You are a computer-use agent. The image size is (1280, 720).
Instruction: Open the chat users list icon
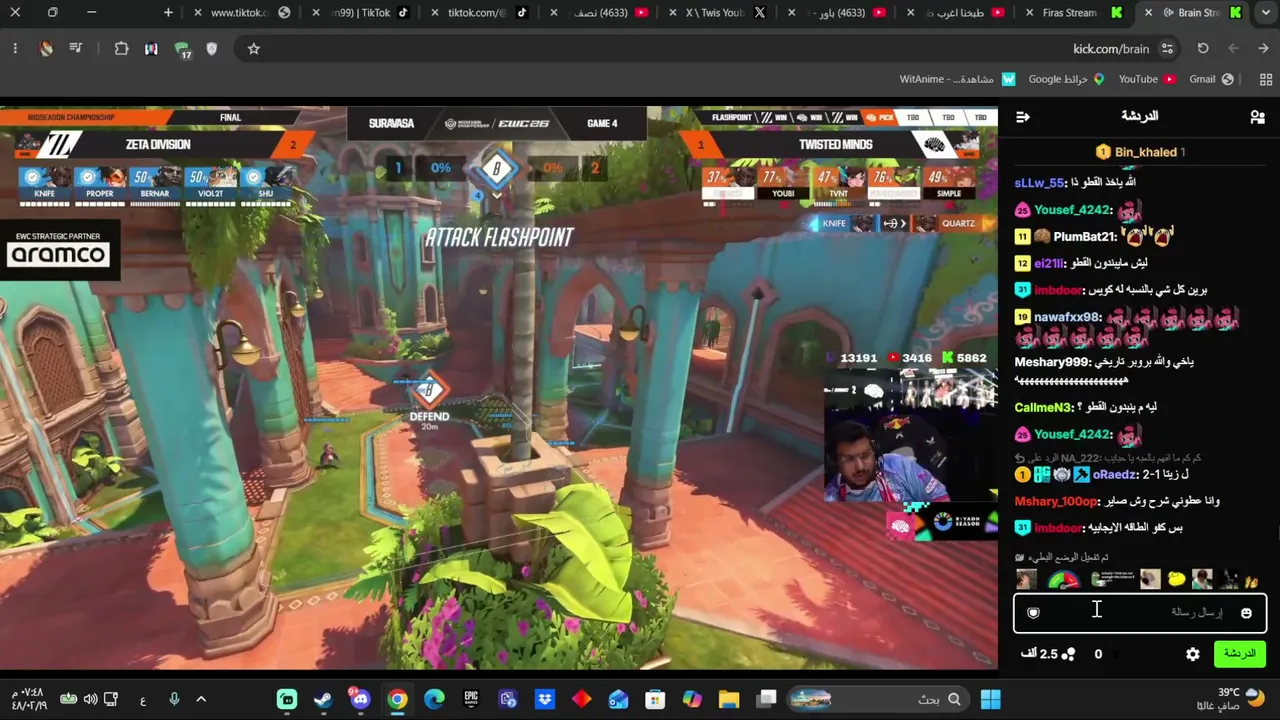(x=1257, y=117)
